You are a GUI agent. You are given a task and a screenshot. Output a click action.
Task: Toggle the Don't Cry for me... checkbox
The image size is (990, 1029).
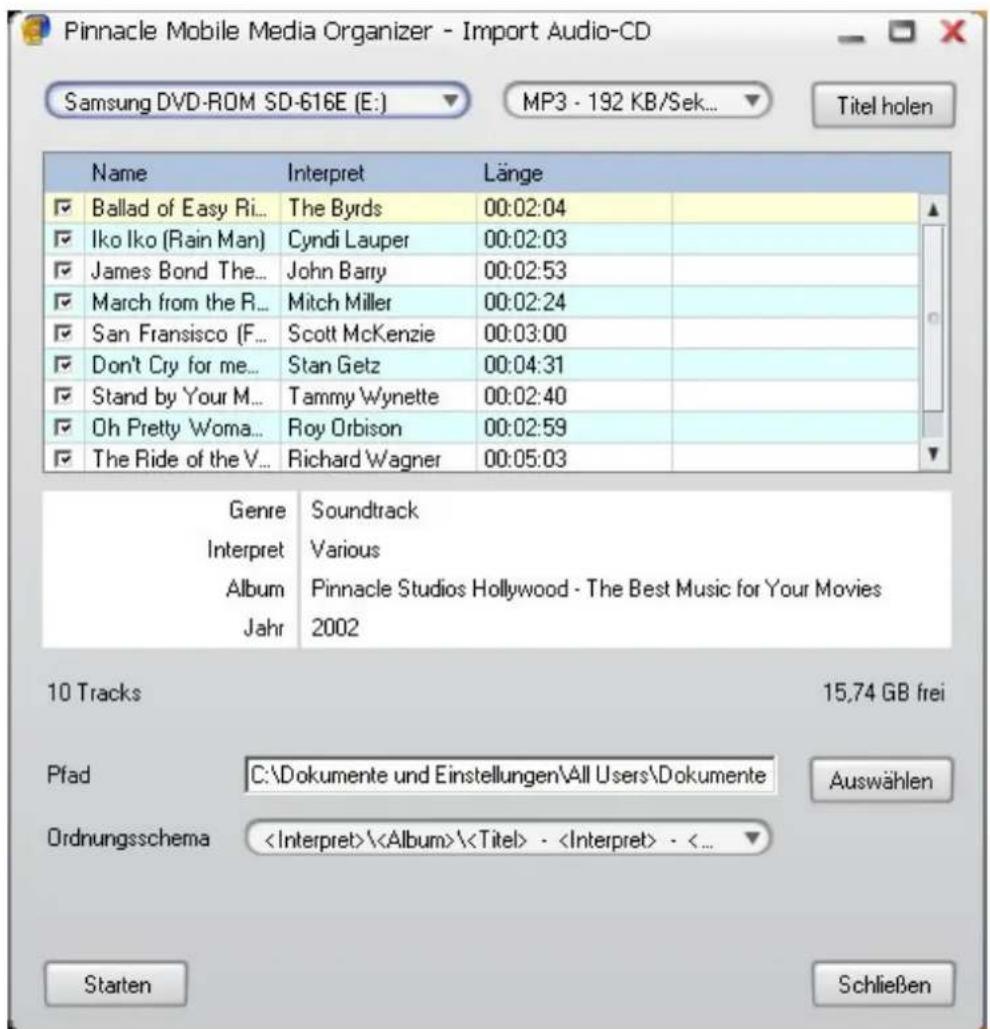(x=63, y=365)
